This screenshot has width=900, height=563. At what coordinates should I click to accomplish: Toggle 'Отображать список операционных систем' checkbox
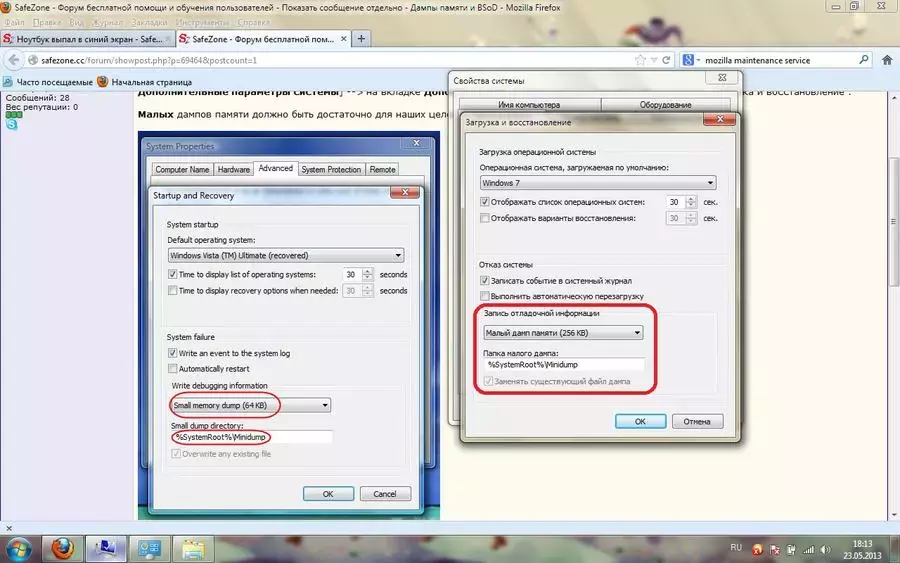pos(484,202)
